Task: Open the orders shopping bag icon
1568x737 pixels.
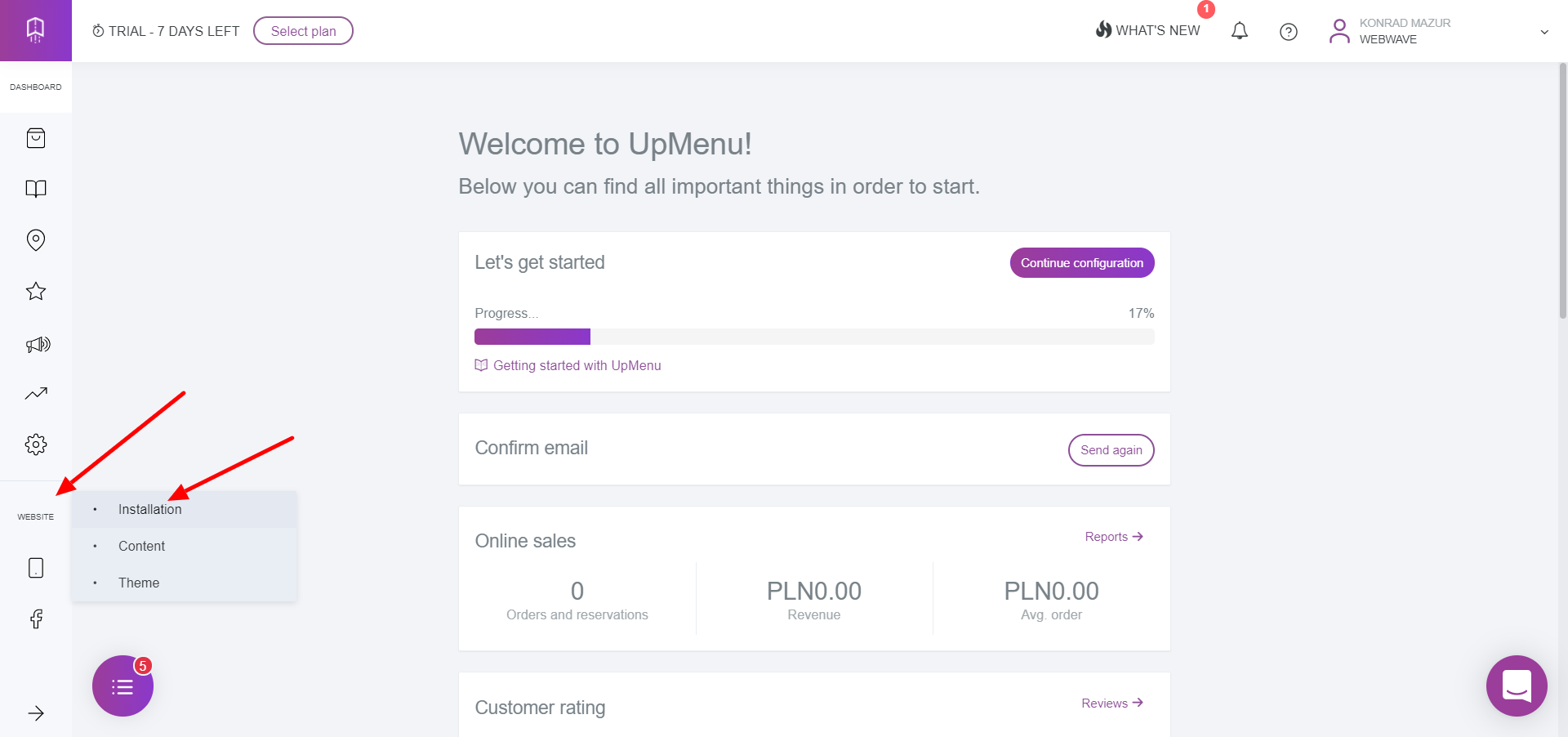Action: coord(36,138)
